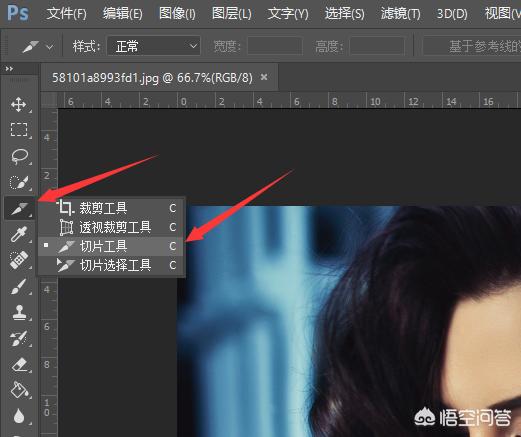Open the 滤镜(T) menu
This screenshot has height=437, width=521.
coord(400,14)
